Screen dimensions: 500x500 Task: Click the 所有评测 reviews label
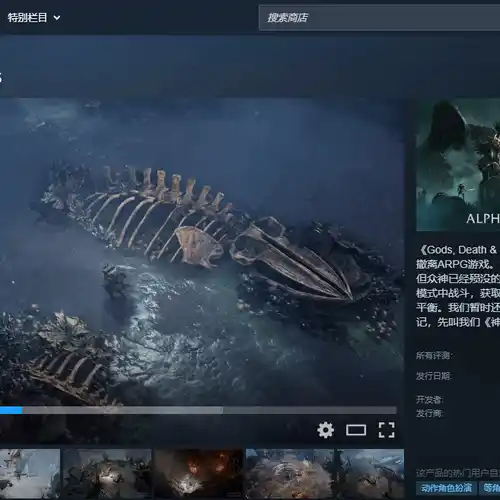click(x=434, y=355)
